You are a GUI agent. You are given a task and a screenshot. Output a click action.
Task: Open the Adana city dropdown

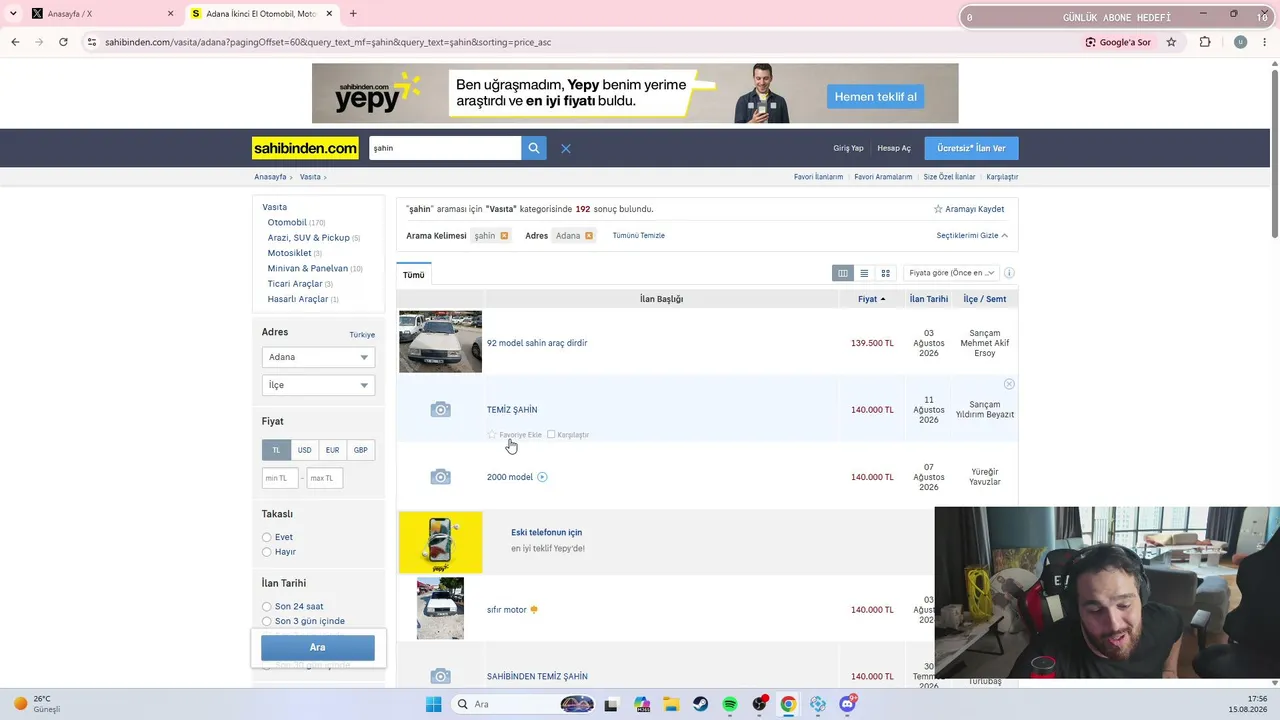(x=318, y=357)
